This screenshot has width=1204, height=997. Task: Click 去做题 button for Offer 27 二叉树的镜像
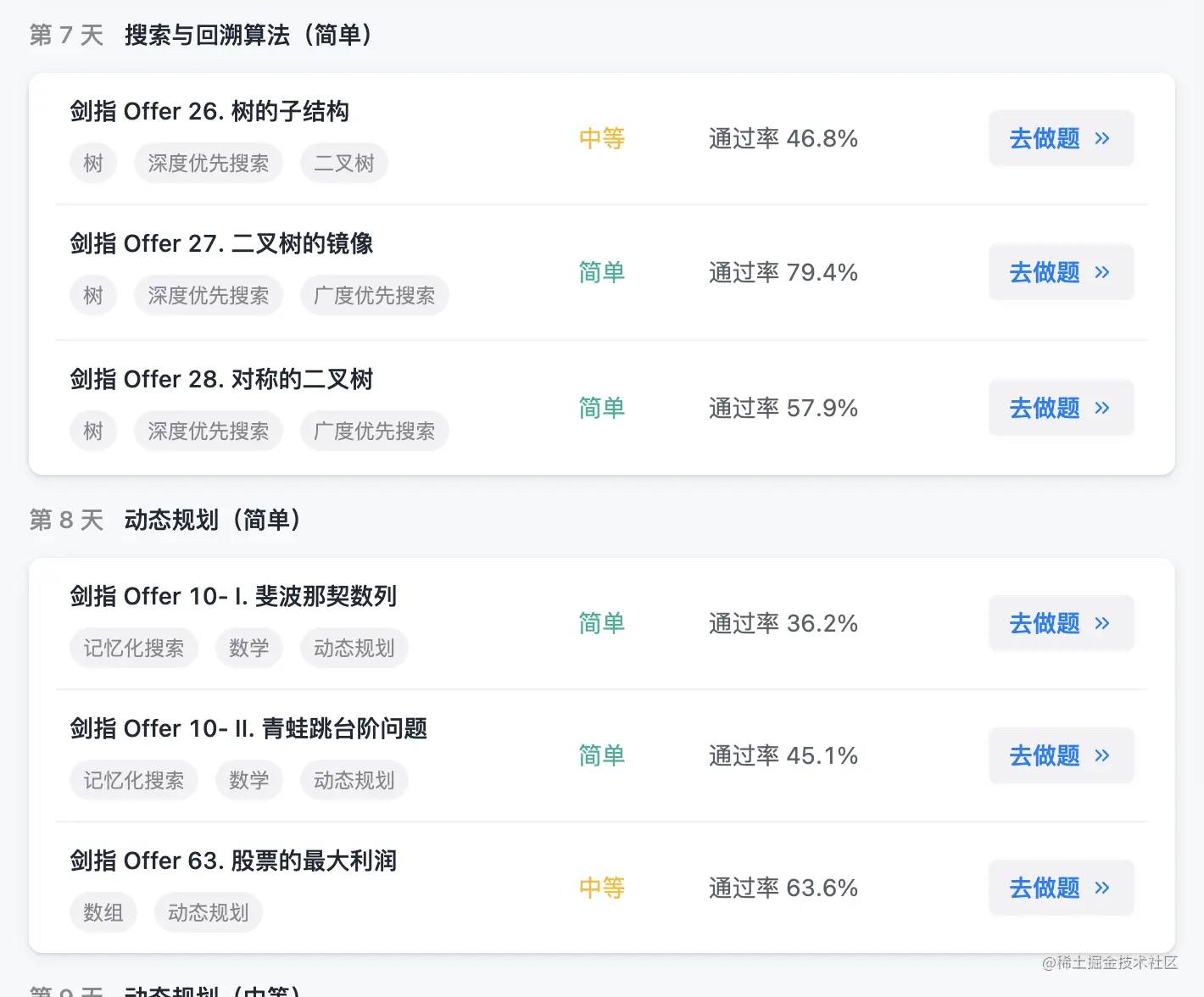pyautogui.click(x=1060, y=272)
